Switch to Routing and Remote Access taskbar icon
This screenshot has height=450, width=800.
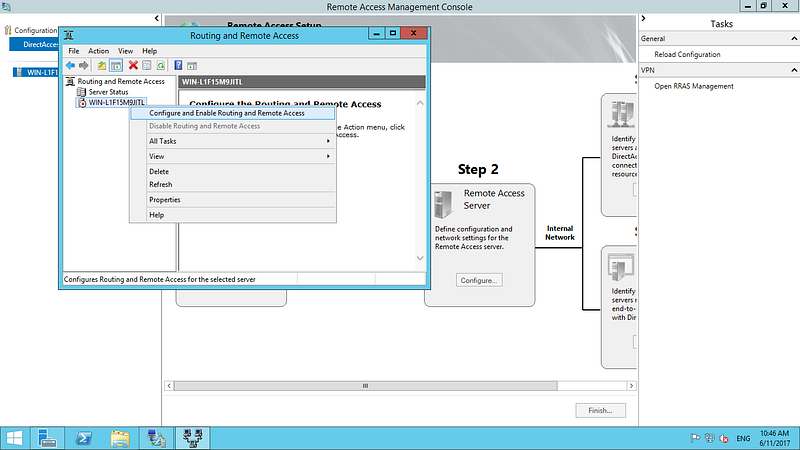tap(192, 438)
